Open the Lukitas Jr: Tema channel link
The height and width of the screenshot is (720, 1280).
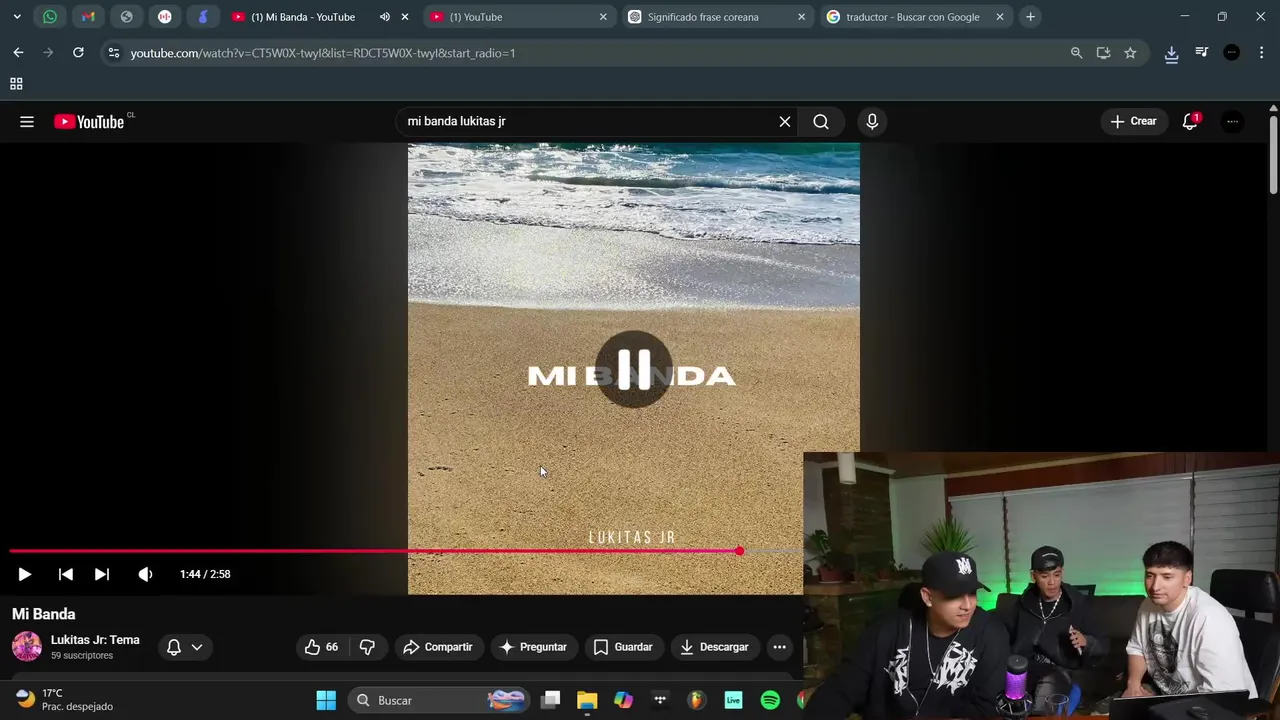pyautogui.click(x=95, y=640)
